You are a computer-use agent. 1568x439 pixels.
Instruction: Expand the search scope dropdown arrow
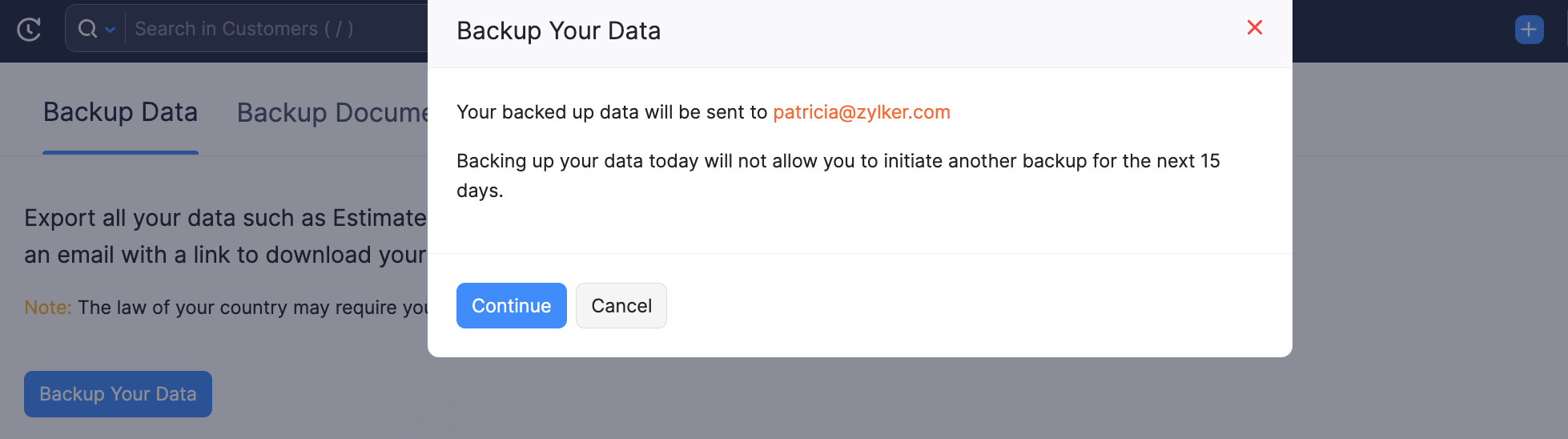tap(111, 30)
